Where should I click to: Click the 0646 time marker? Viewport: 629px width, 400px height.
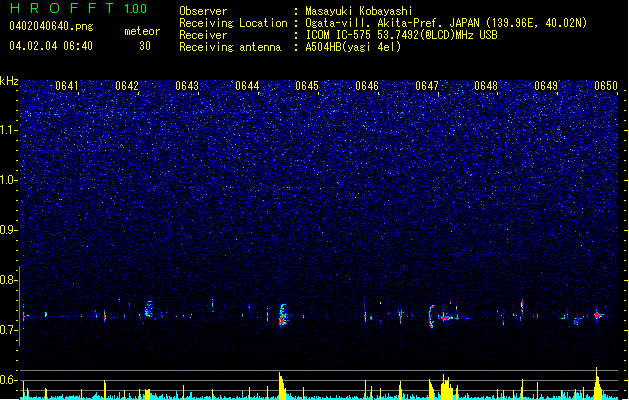tap(367, 86)
